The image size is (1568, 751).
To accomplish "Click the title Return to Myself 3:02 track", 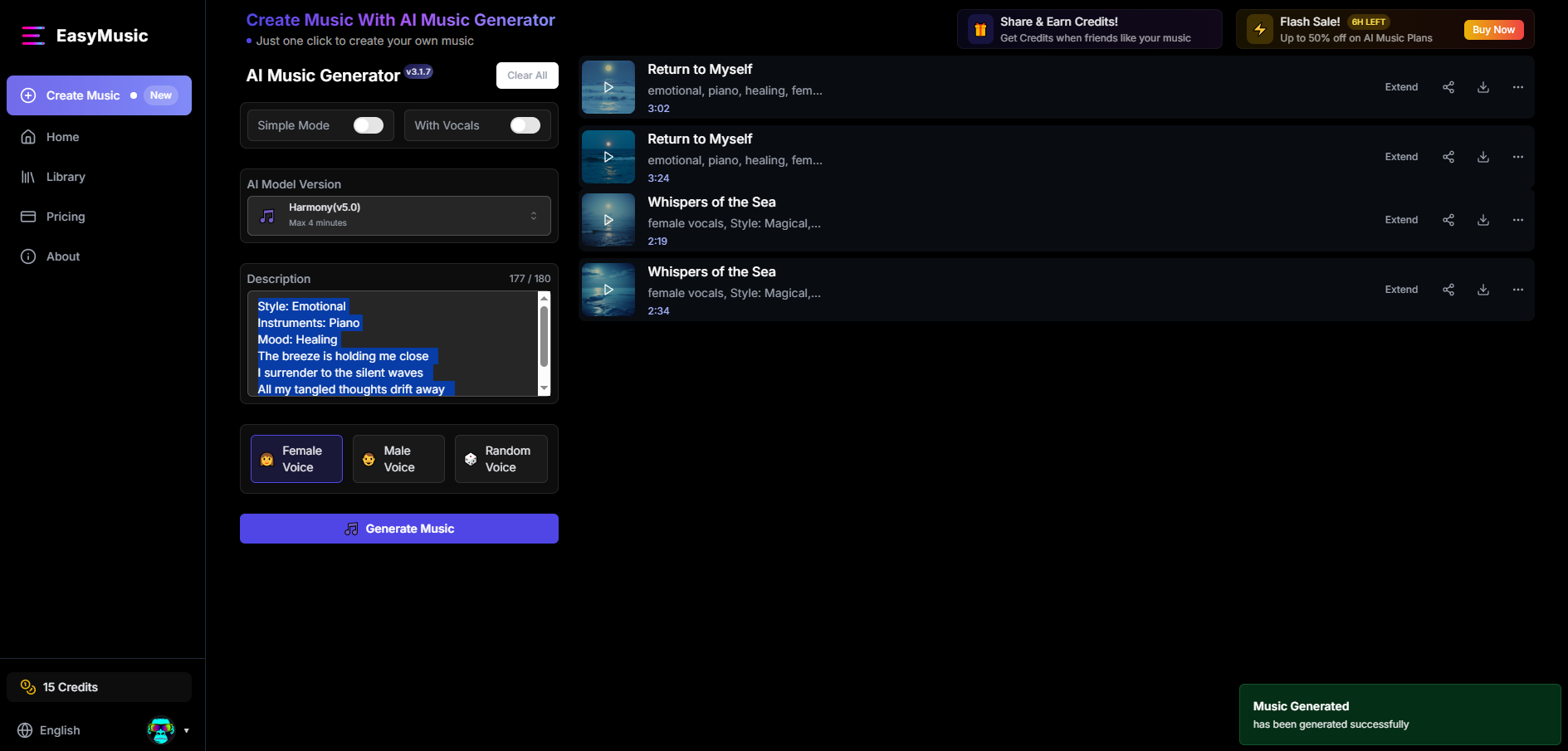I will coord(700,70).
